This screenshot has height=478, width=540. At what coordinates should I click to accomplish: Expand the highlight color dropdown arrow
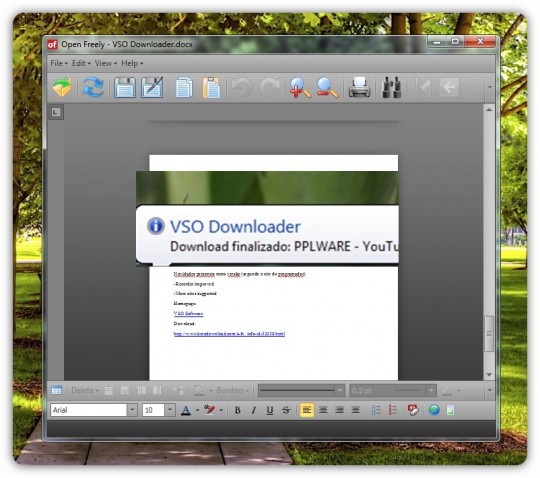[221, 410]
